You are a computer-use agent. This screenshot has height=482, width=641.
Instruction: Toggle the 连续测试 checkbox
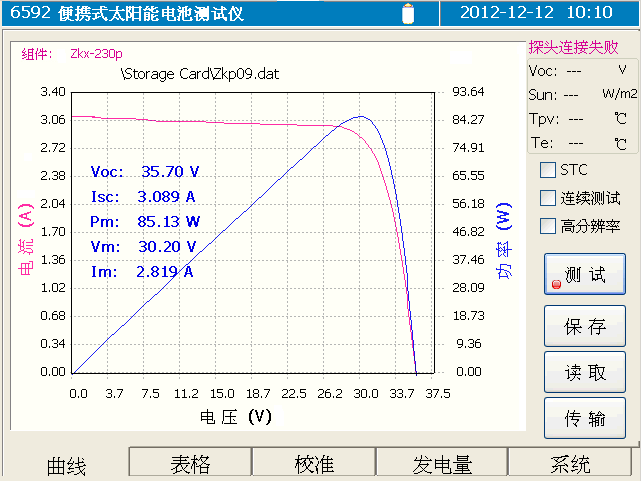(x=547, y=198)
